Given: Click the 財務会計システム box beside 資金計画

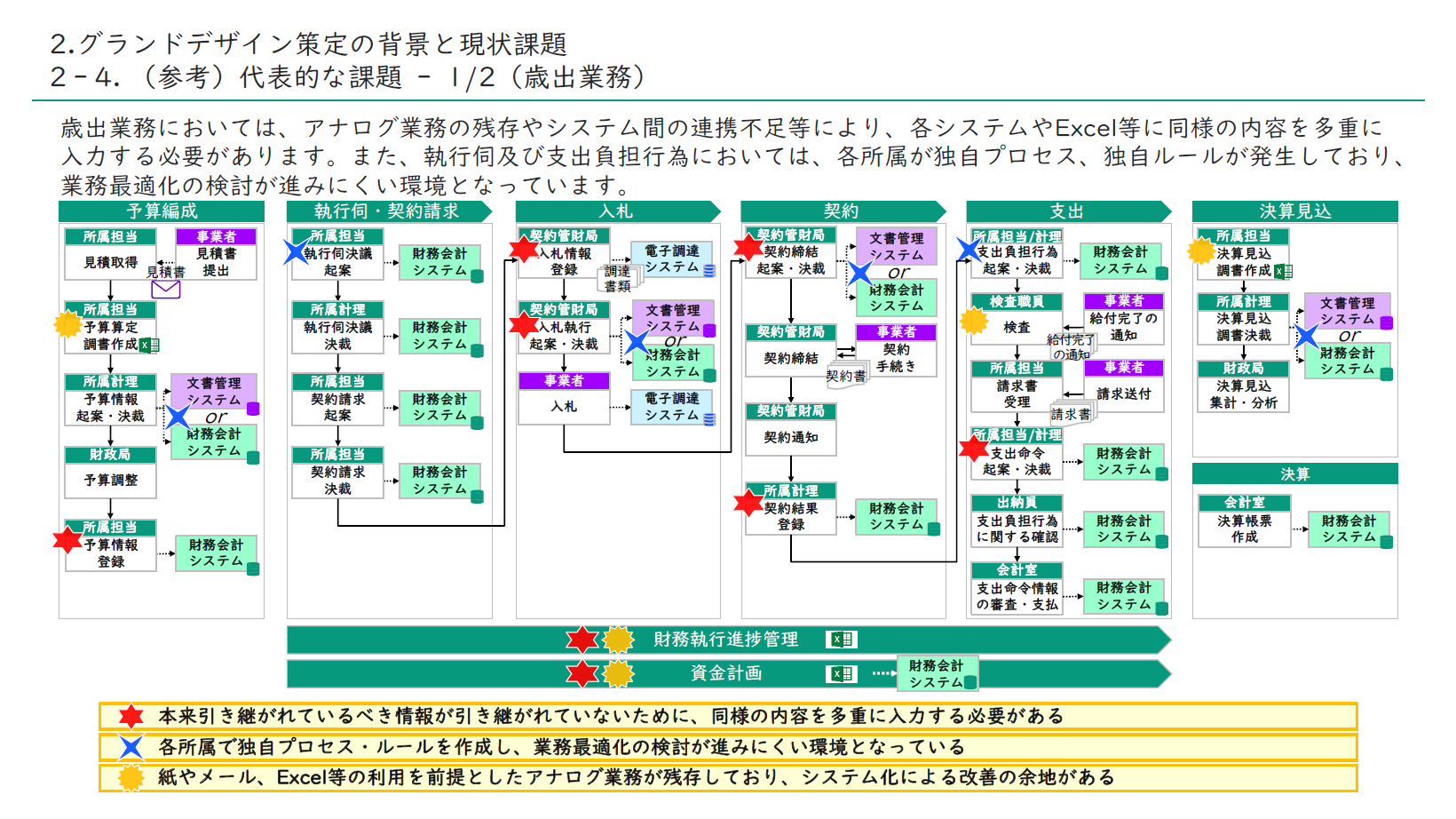Looking at the screenshot, I should click(937, 674).
